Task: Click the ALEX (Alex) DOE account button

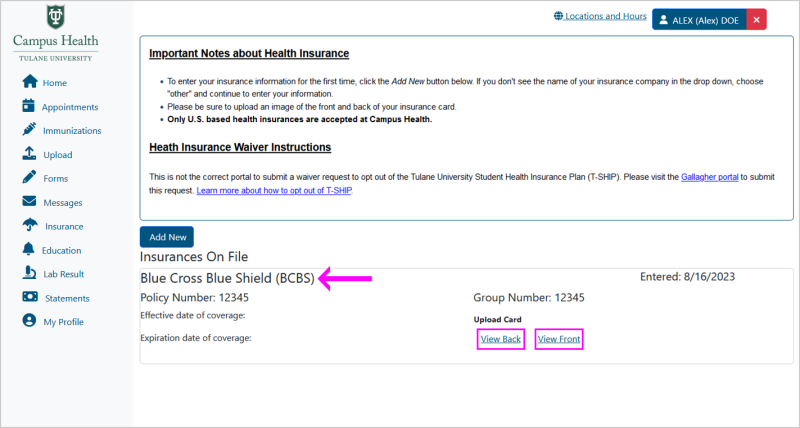Action: [x=699, y=20]
